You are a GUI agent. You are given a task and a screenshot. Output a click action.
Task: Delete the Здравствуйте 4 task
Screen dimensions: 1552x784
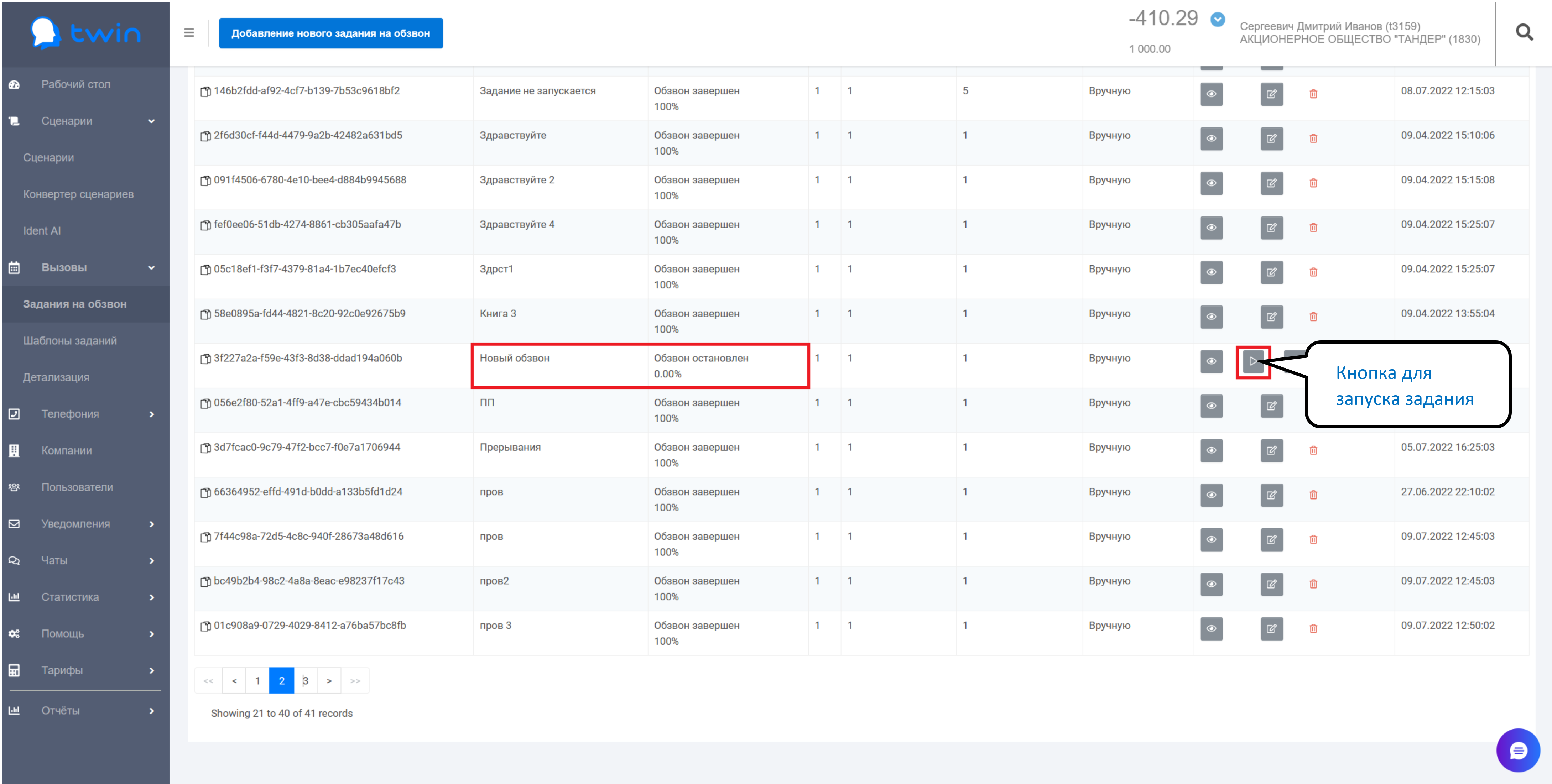[1313, 228]
